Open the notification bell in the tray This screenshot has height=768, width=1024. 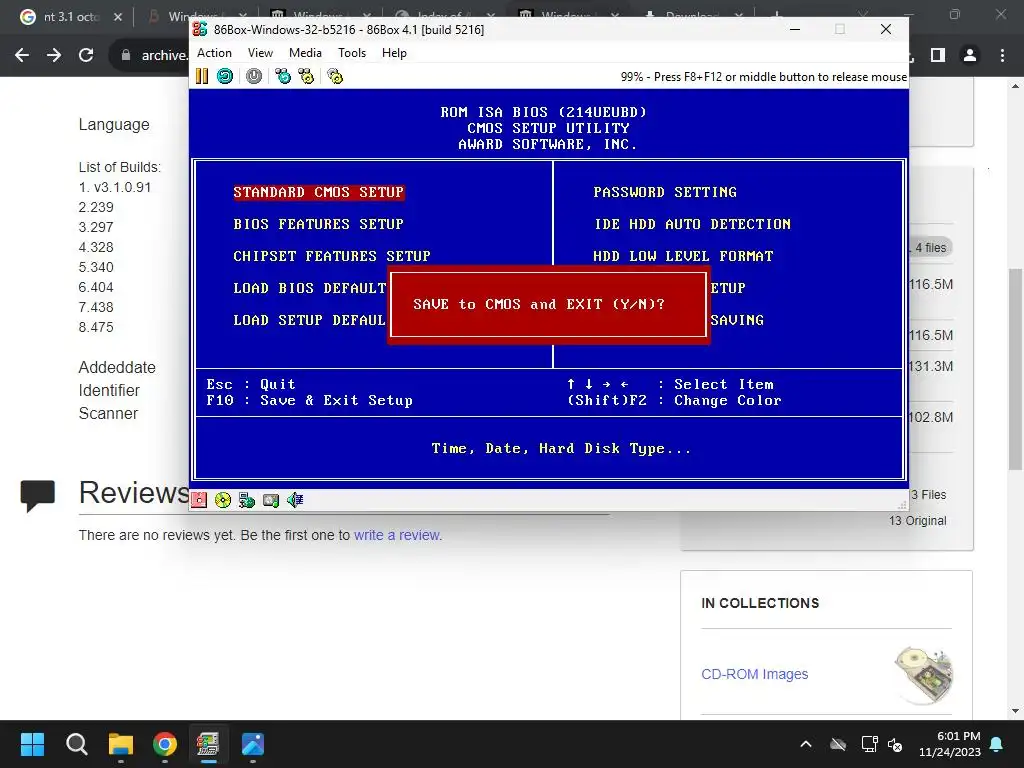point(997,744)
